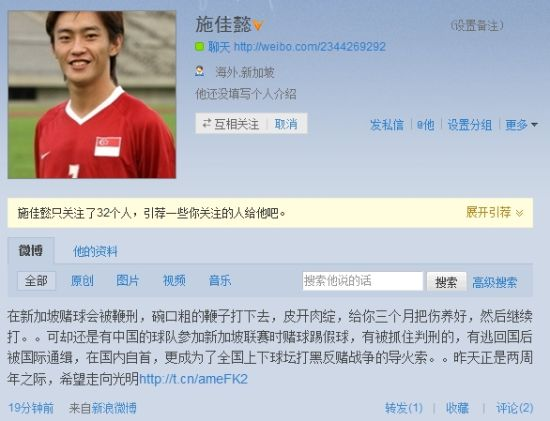Send a private message via 发私信
The height and width of the screenshot is (421, 550).
387,125
